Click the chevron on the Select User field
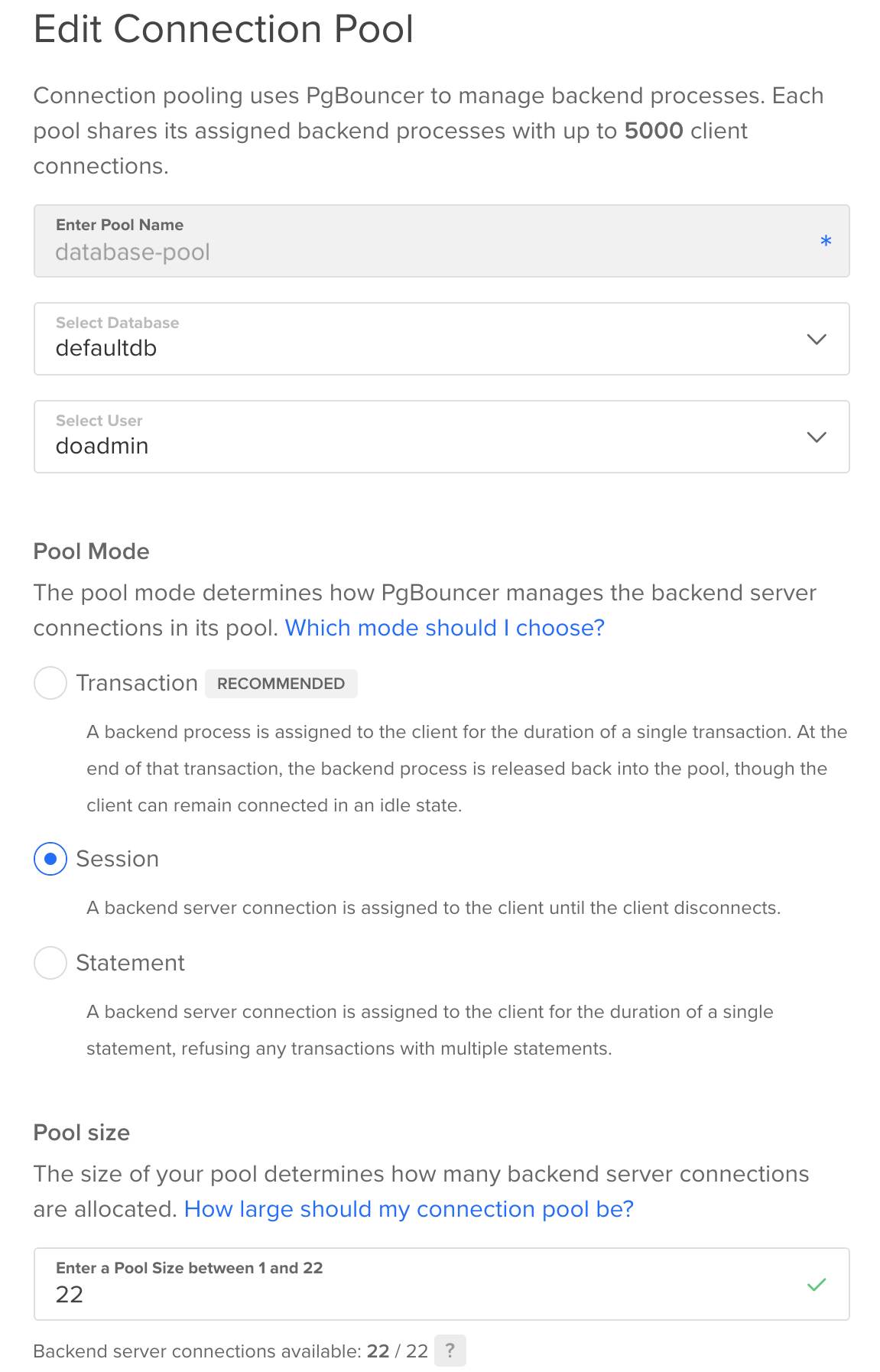This screenshot has height=1372, width=880. coord(817,437)
